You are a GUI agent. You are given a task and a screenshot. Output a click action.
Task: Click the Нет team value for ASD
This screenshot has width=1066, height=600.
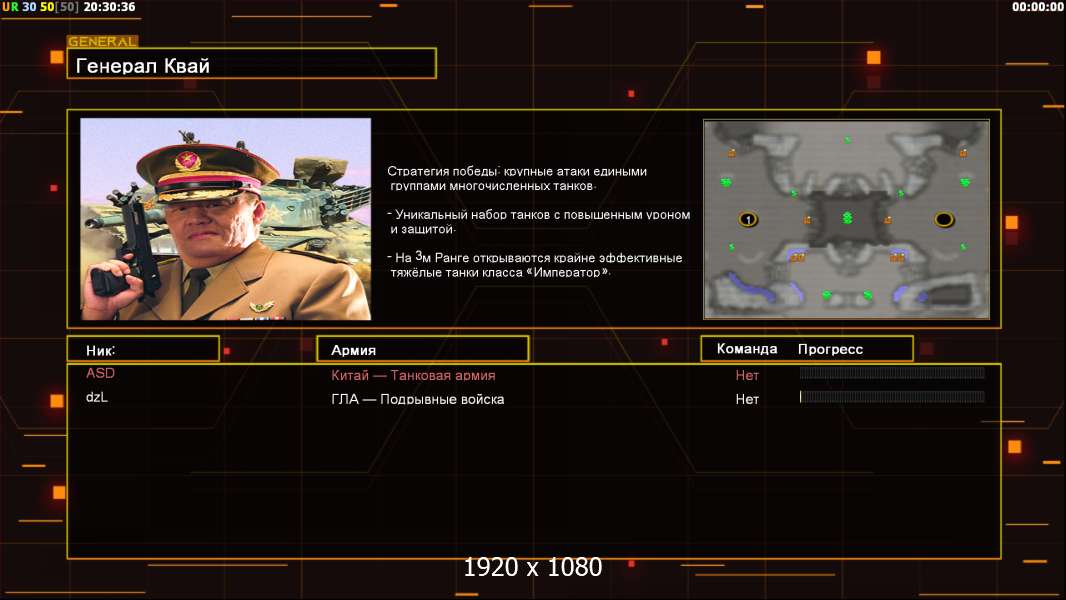pos(746,375)
